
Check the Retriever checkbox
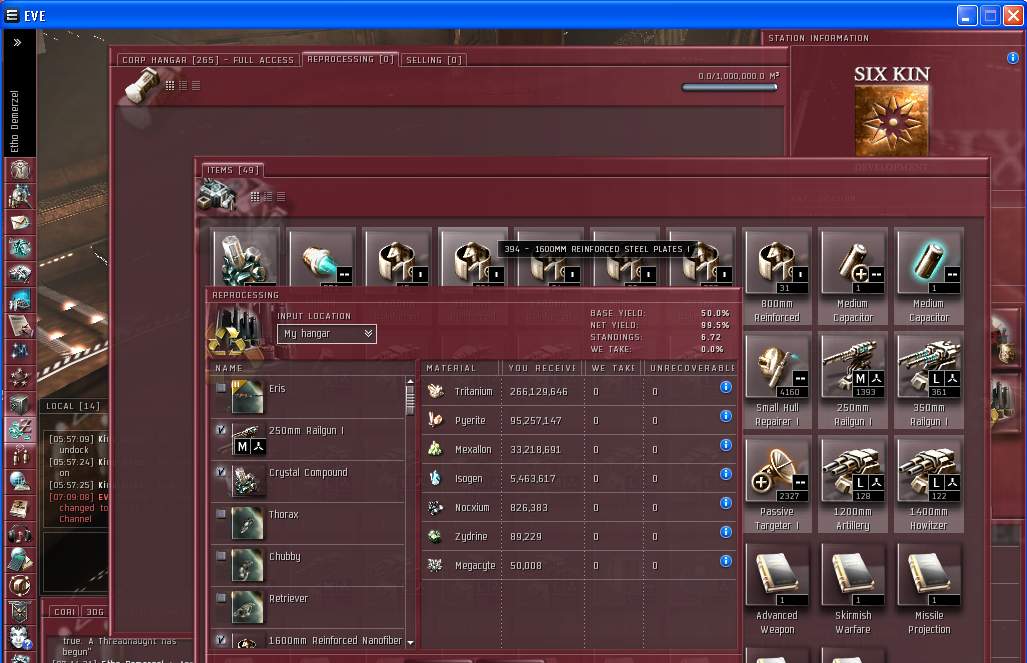coord(221,597)
